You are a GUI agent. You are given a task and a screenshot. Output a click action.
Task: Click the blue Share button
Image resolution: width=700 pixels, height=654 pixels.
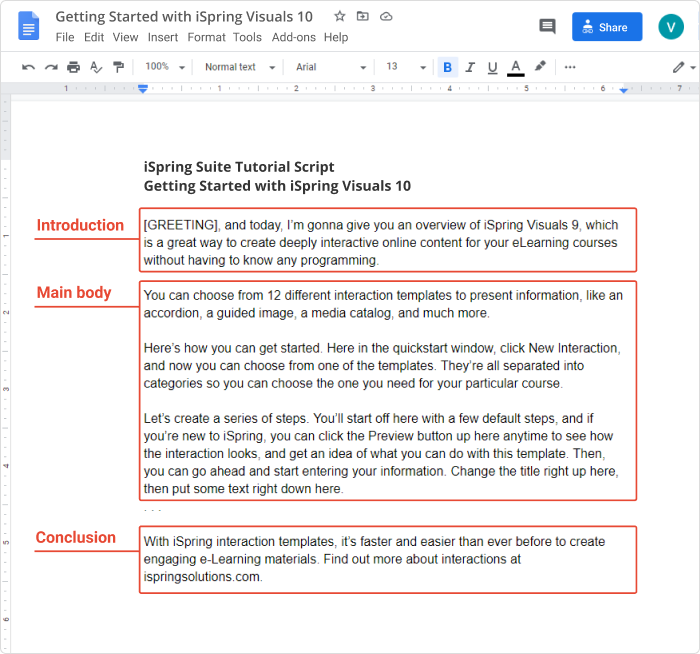click(x=607, y=27)
